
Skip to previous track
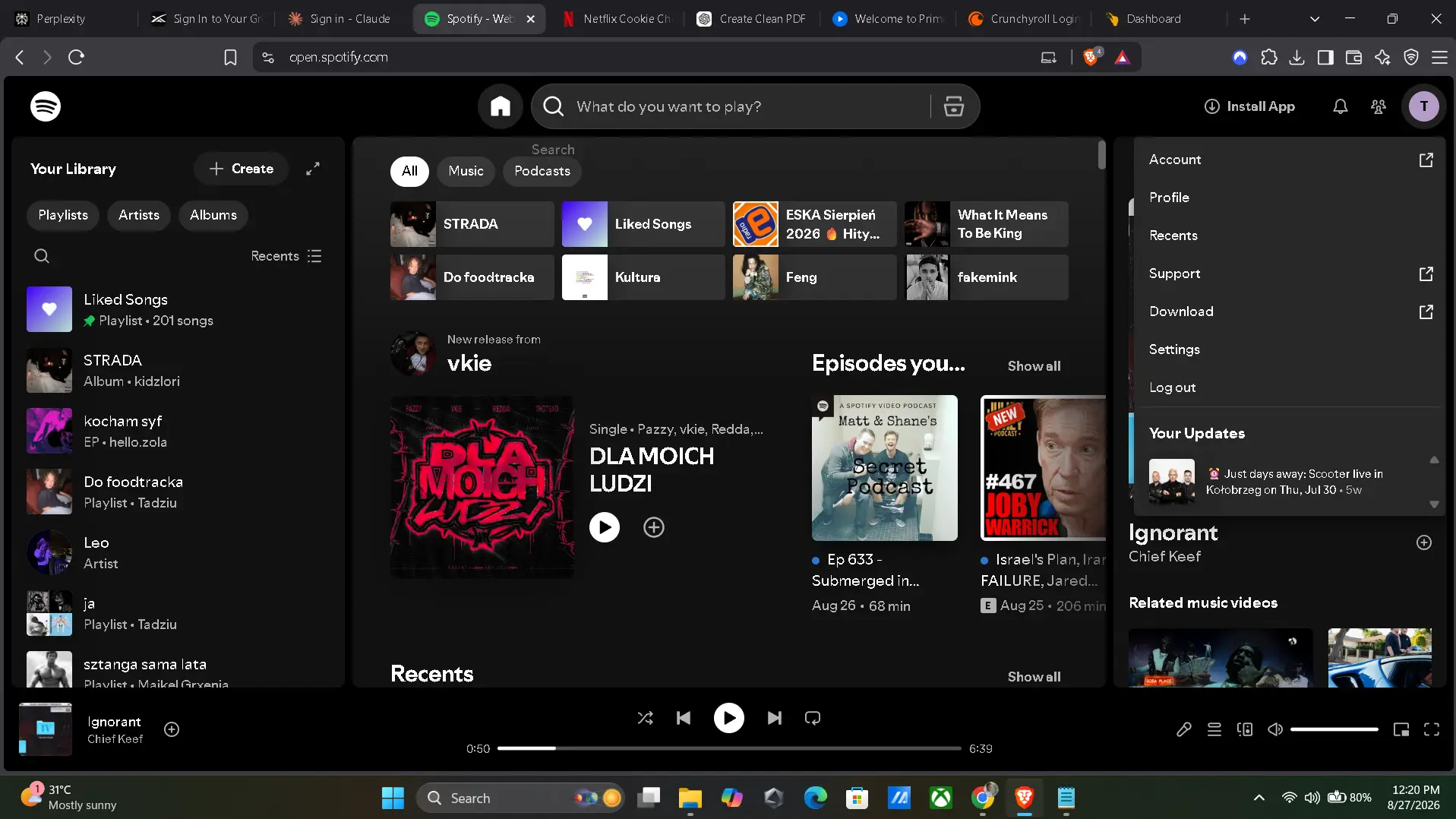[684, 718]
